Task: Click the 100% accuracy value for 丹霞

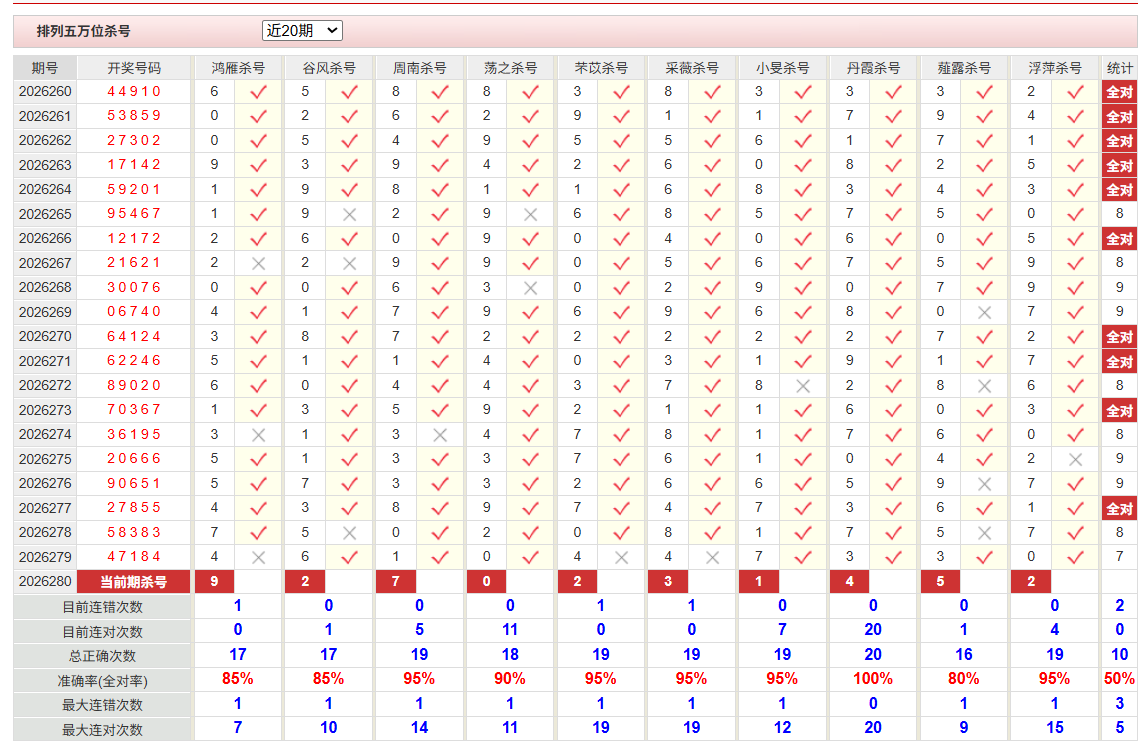Action: (x=872, y=678)
